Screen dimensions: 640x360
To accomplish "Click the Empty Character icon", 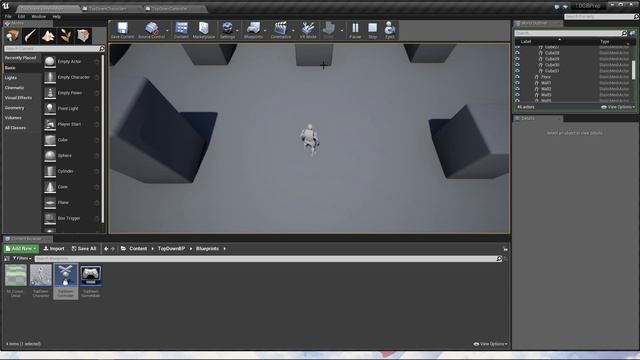I will click(50, 77).
